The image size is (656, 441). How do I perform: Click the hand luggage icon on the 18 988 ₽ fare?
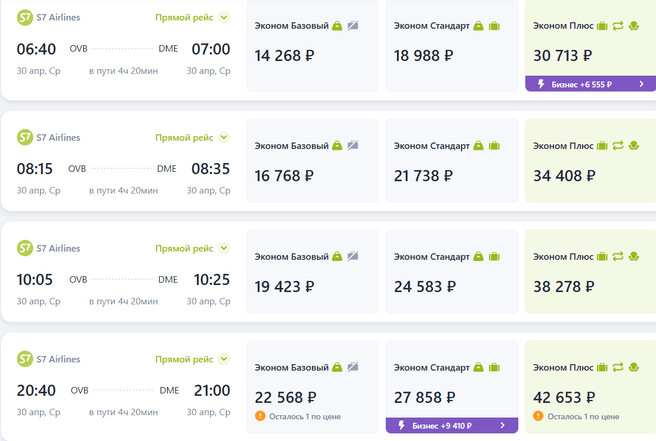(479, 25)
